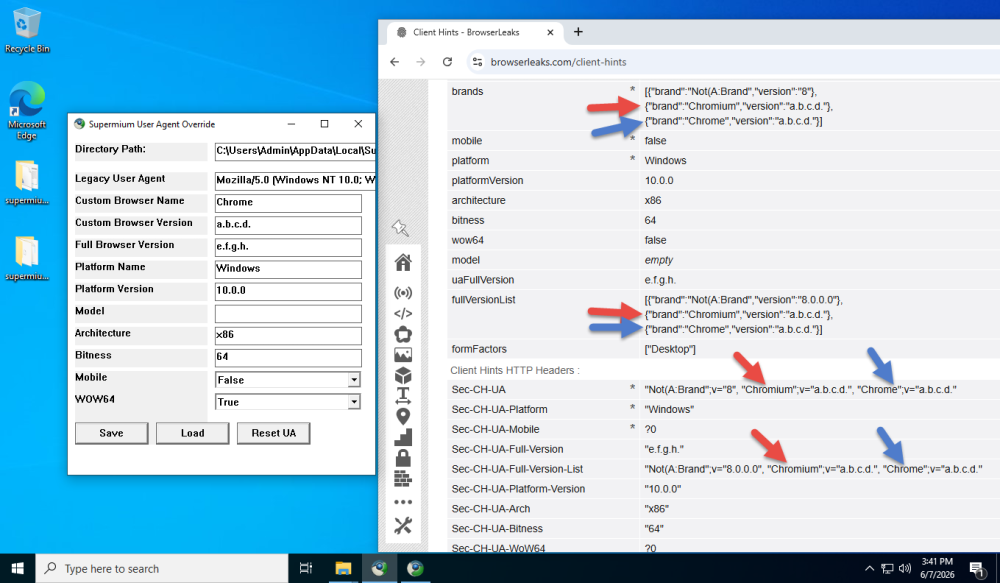Click the Architecture field
This screenshot has width=1000, height=583.
(x=288, y=336)
